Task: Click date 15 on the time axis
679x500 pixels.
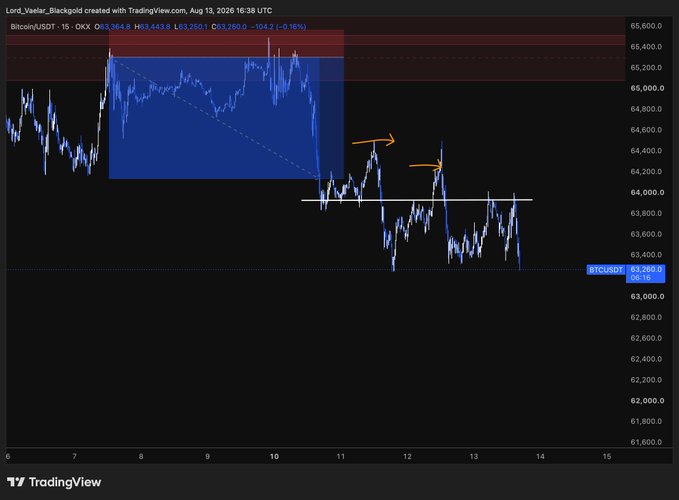Action: [607, 456]
